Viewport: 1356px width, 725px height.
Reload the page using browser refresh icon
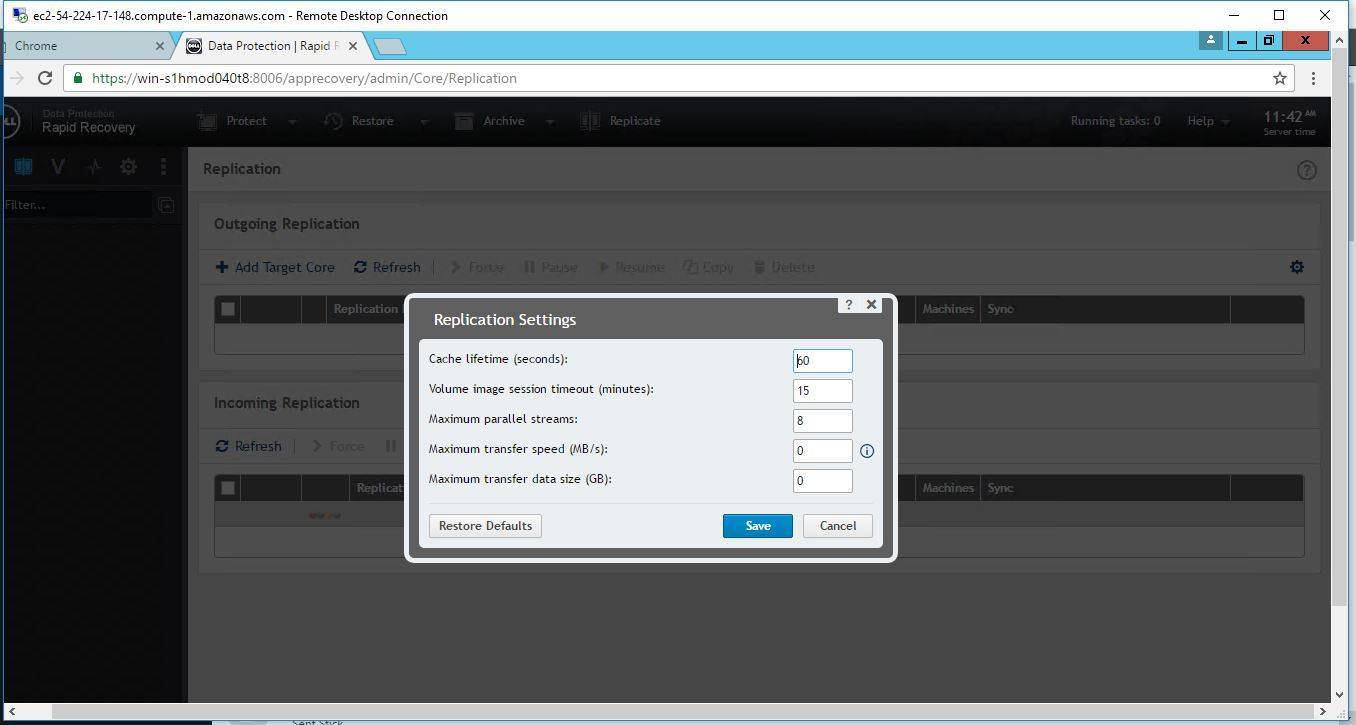click(45, 78)
